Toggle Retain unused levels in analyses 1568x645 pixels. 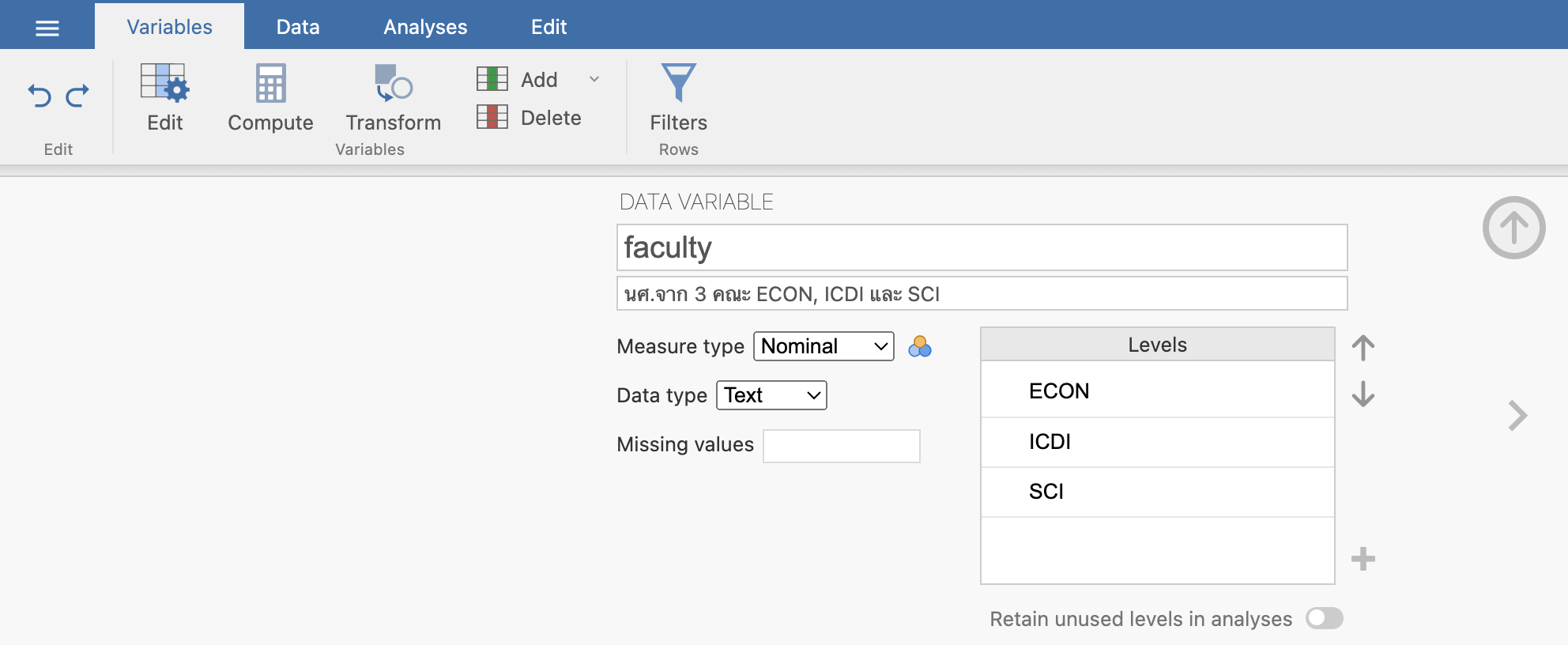1324,618
